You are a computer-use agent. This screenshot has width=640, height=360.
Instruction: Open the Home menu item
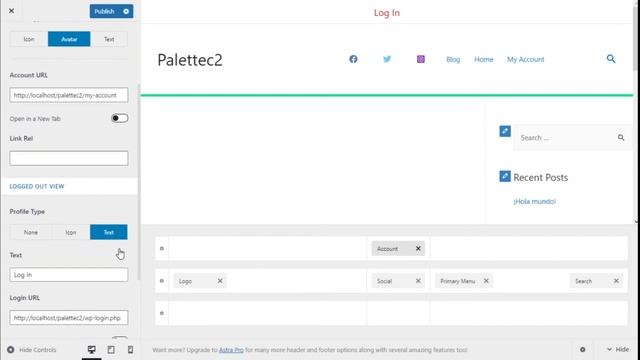[x=484, y=60]
